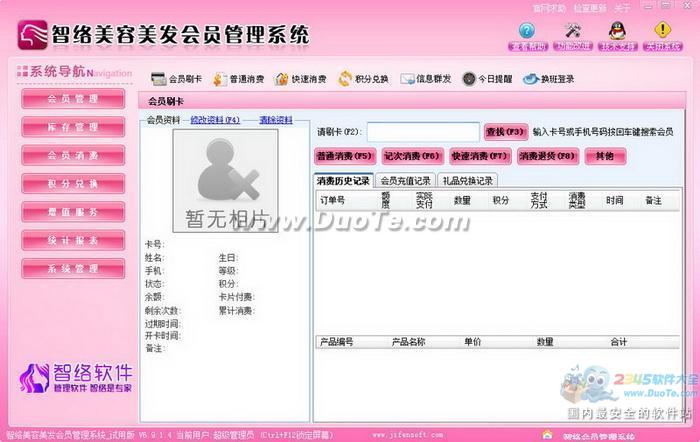Click the 修改资料 (F4) link
This screenshot has width=700, height=442.
(215, 120)
